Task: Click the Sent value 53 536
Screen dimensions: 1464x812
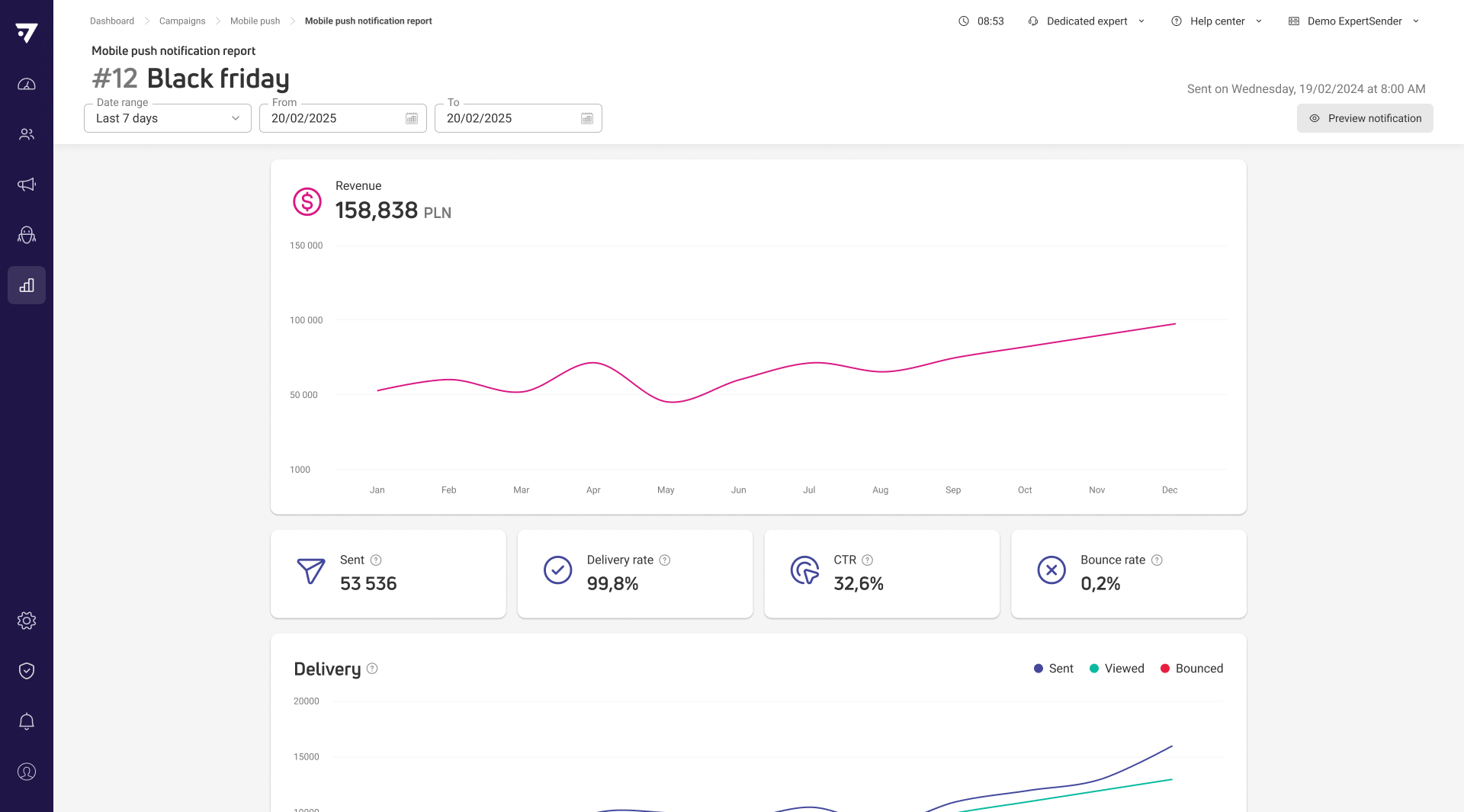Action: pos(368,583)
